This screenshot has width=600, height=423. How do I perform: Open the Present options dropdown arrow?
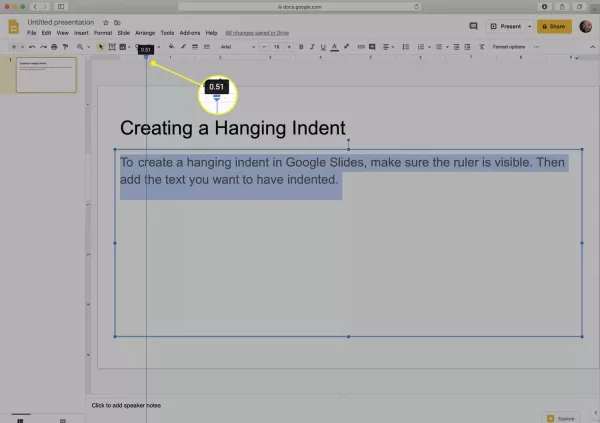530,26
